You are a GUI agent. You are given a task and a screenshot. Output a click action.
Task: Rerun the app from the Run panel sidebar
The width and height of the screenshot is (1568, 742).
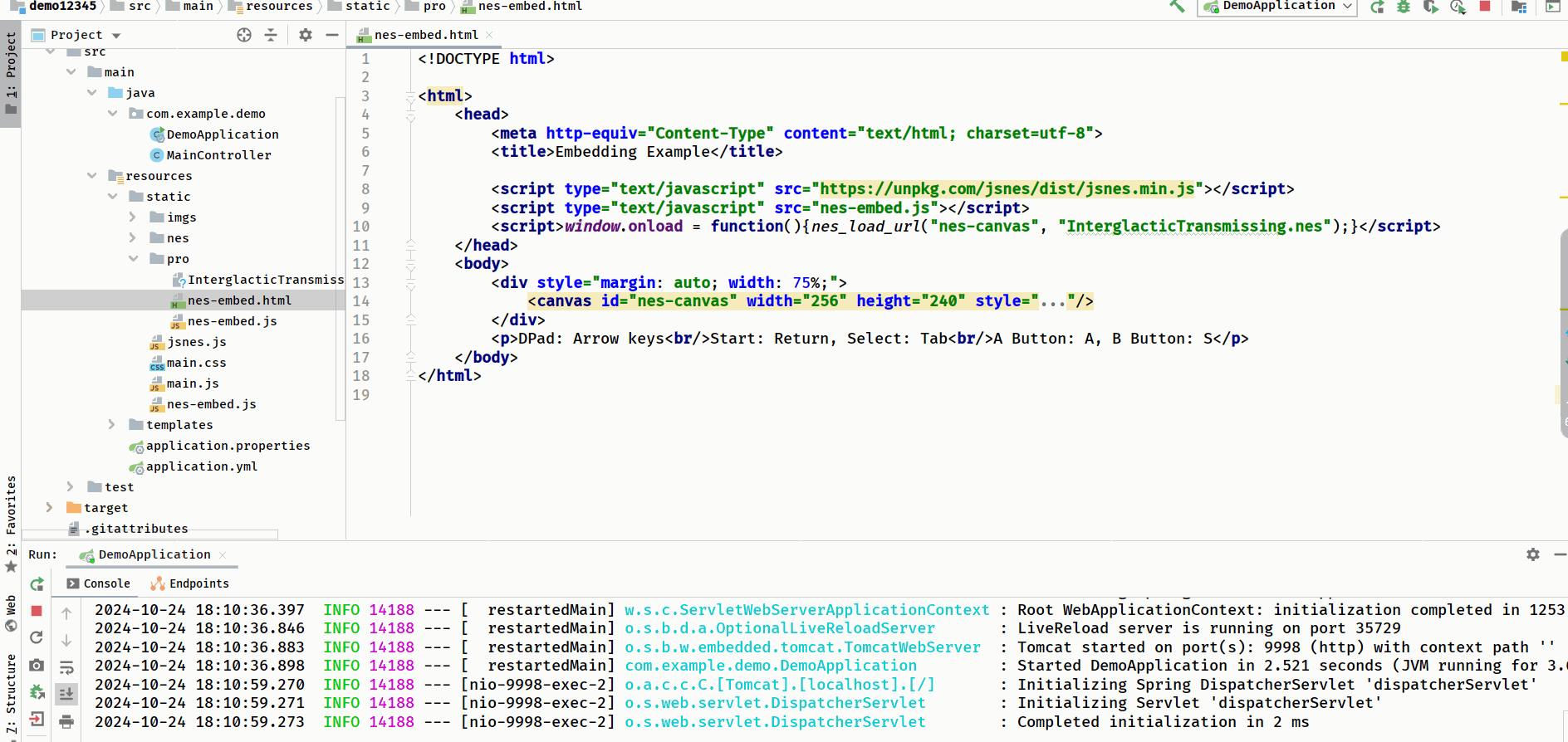[37, 584]
